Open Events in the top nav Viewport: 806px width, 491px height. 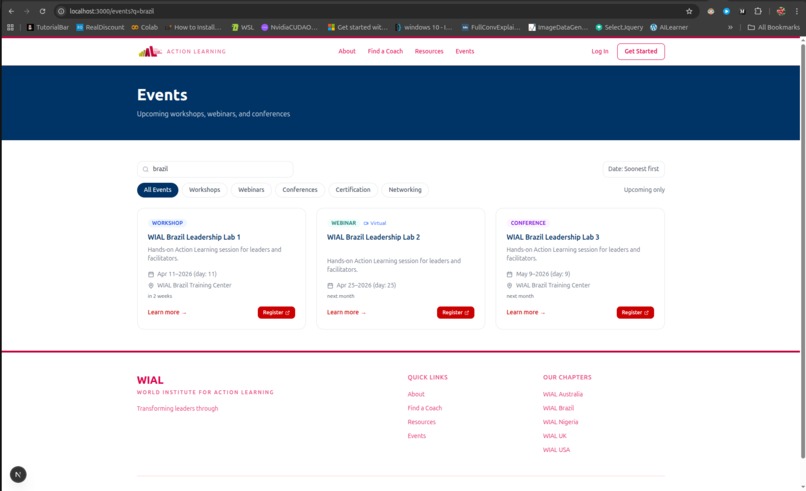tap(465, 51)
